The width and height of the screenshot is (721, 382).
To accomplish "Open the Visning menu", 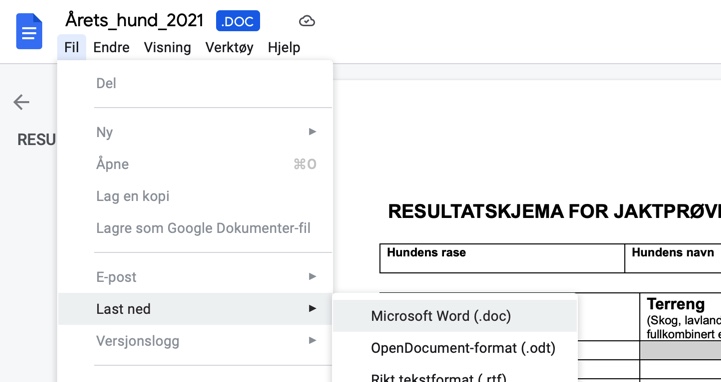I will point(167,47).
